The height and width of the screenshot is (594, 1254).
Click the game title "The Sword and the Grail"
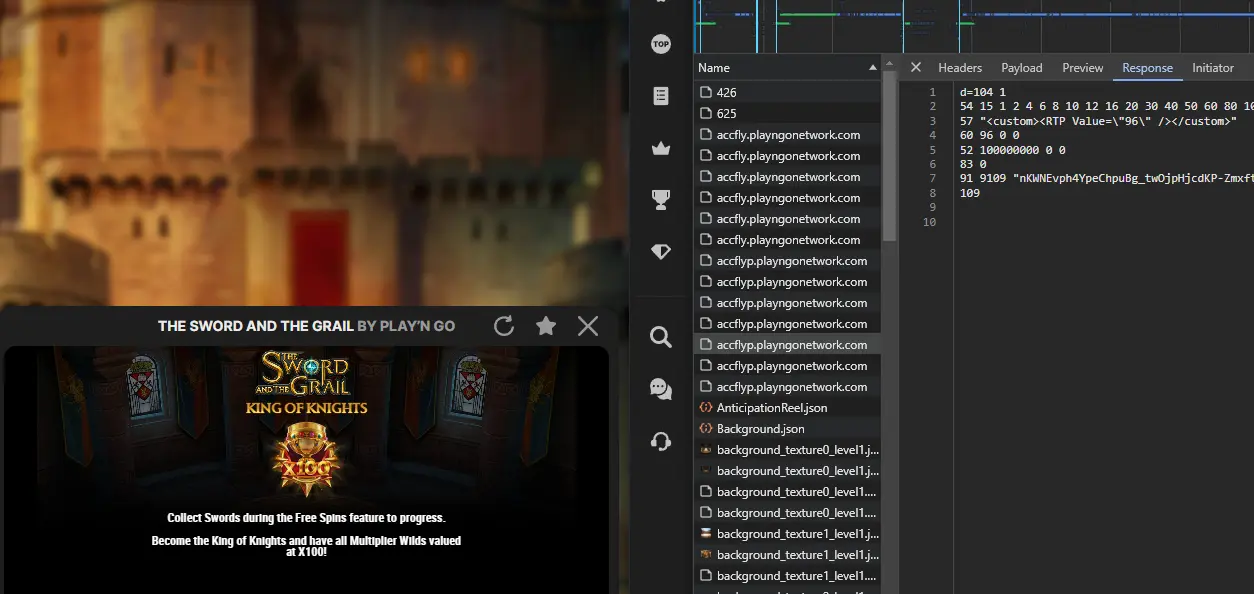click(x=255, y=326)
